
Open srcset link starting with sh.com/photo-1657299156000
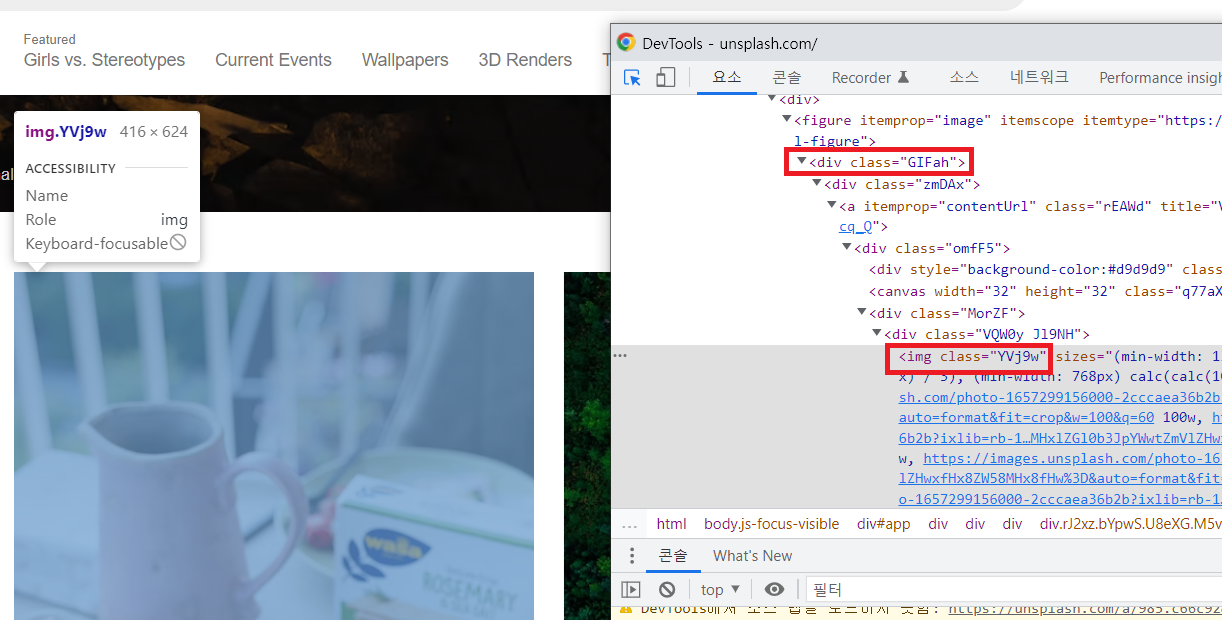(x=1060, y=397)
